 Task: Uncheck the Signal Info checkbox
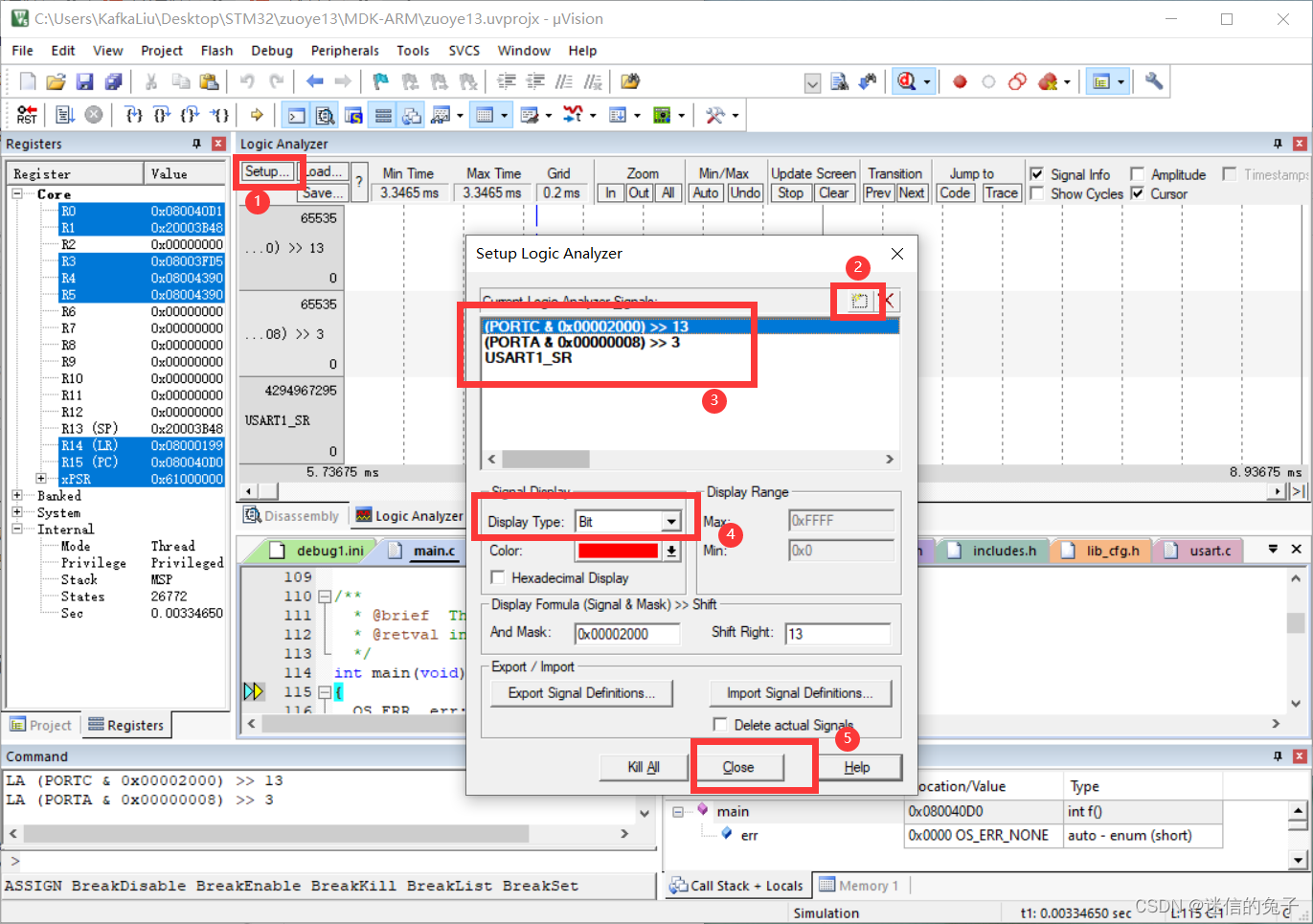1036,174
